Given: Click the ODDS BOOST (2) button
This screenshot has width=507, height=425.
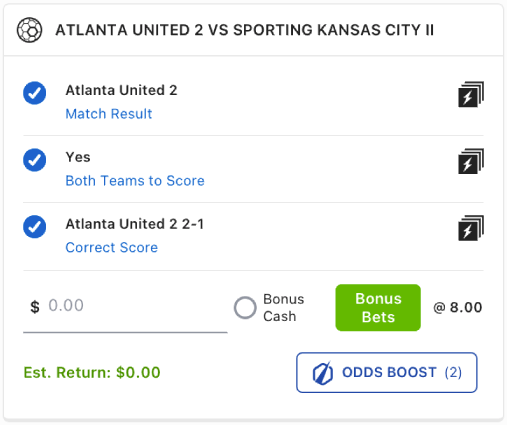Looking at the screenshot, I should [x=387, y=373].
